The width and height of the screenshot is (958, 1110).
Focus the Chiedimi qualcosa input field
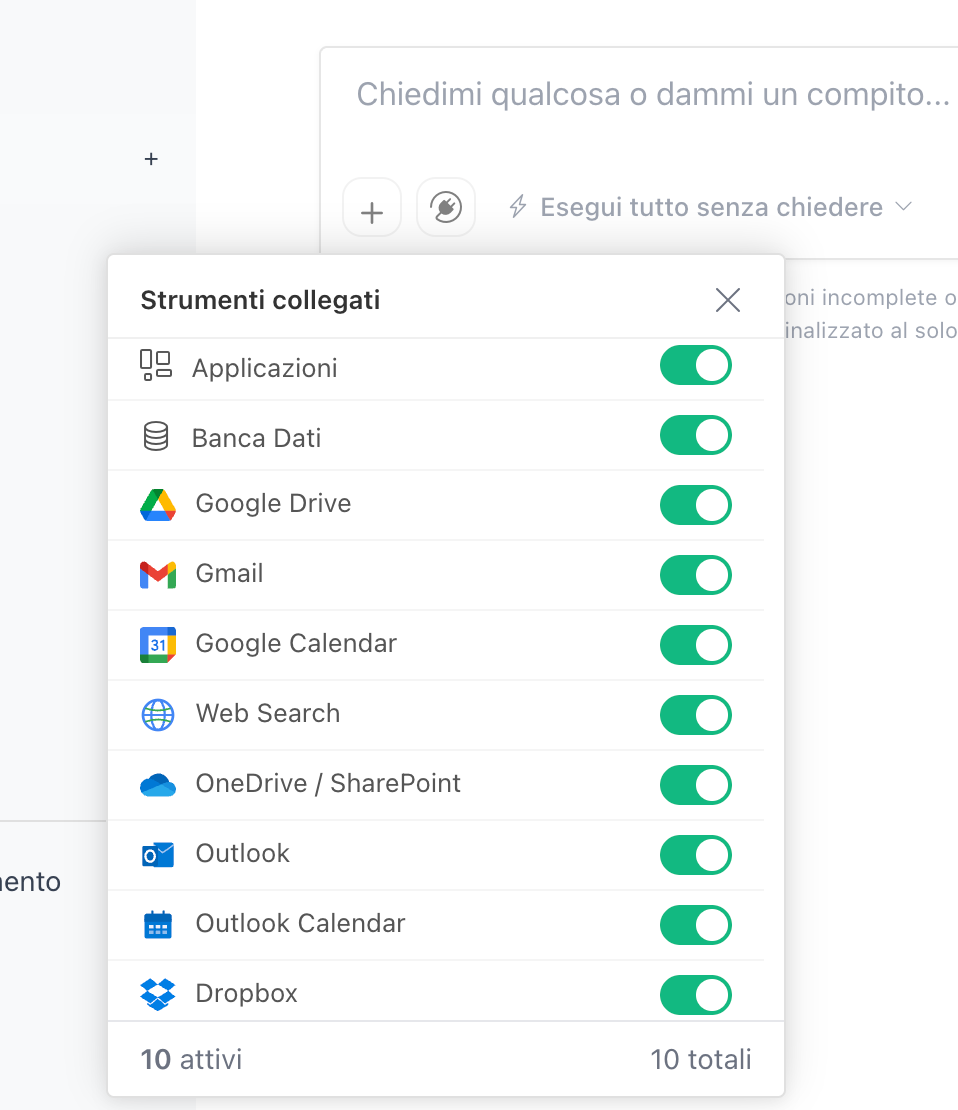tap(653, 94)
